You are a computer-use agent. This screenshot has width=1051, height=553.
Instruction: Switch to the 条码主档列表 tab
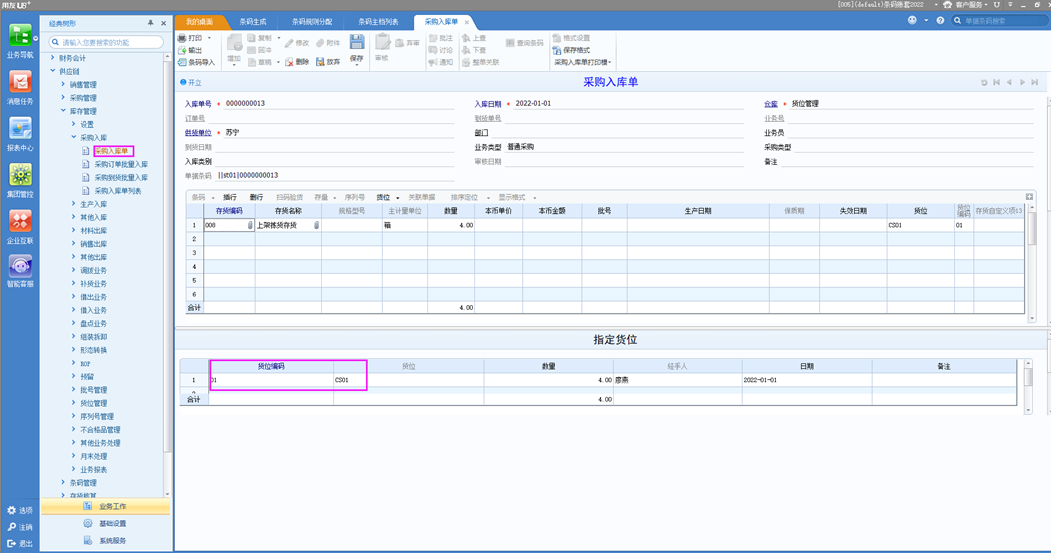click(x=378, y=21)
